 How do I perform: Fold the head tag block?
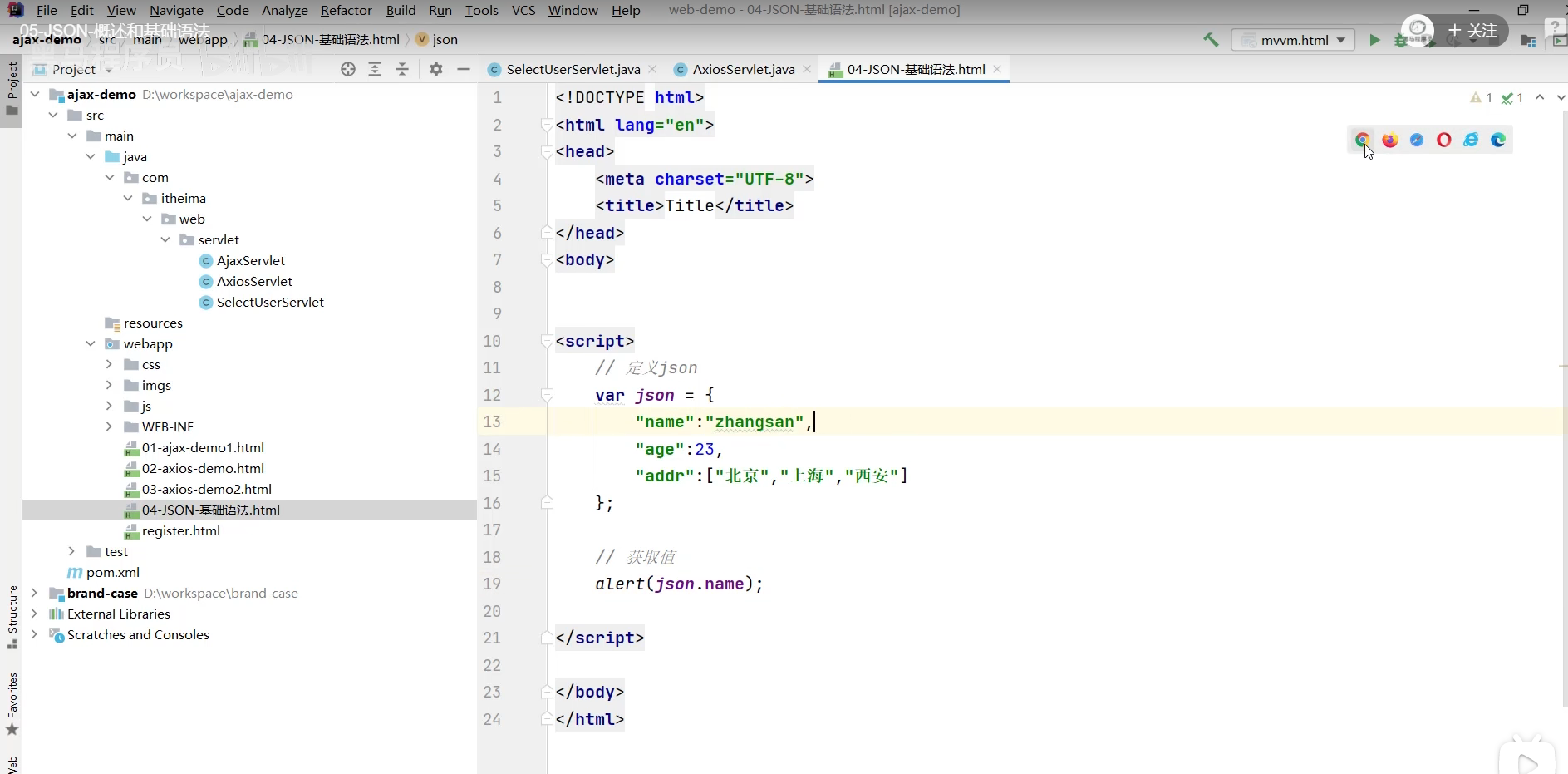(x=547, y=152)
